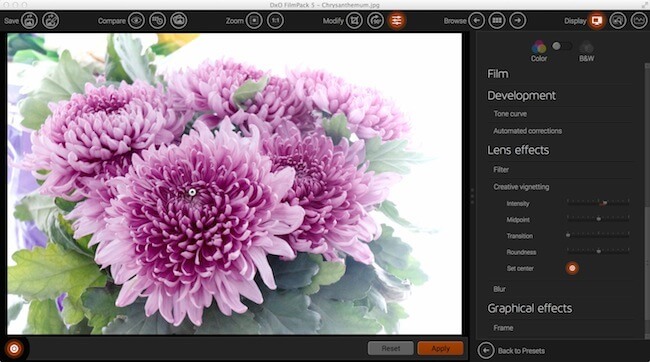This screenshot has width=650, height=362.
Task: Collapse the Lens effects section
Action: click(x=518, y=150)
